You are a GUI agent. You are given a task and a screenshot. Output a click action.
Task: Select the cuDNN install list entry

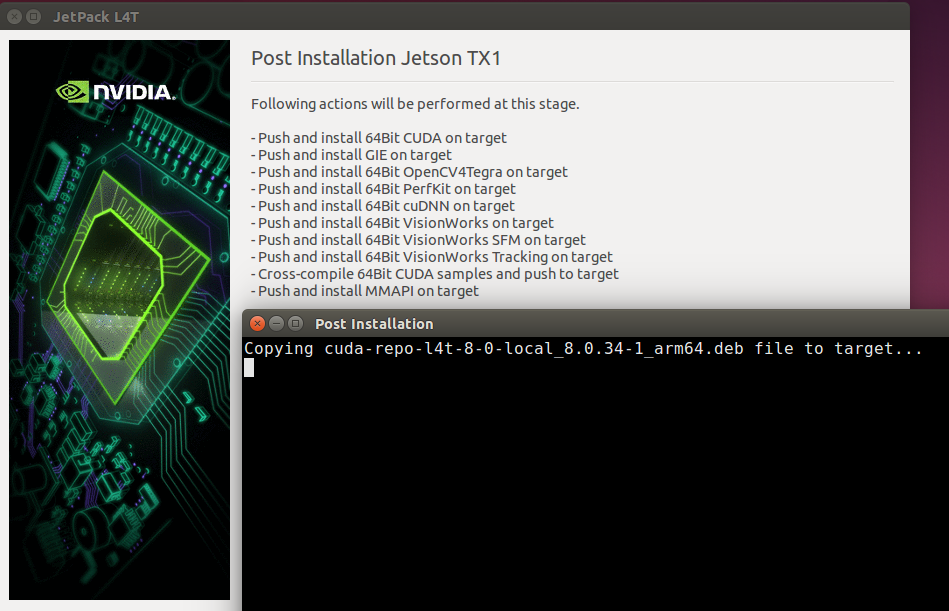pos(383,206)
